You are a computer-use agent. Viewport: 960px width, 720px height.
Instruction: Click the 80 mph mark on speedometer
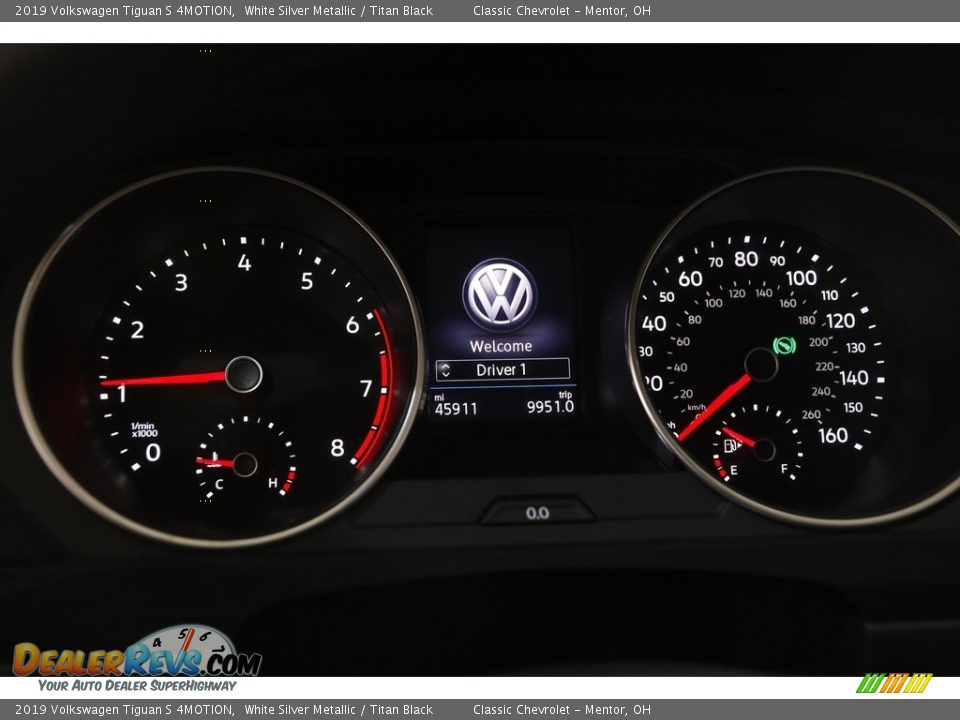click(x=746, y=259)
